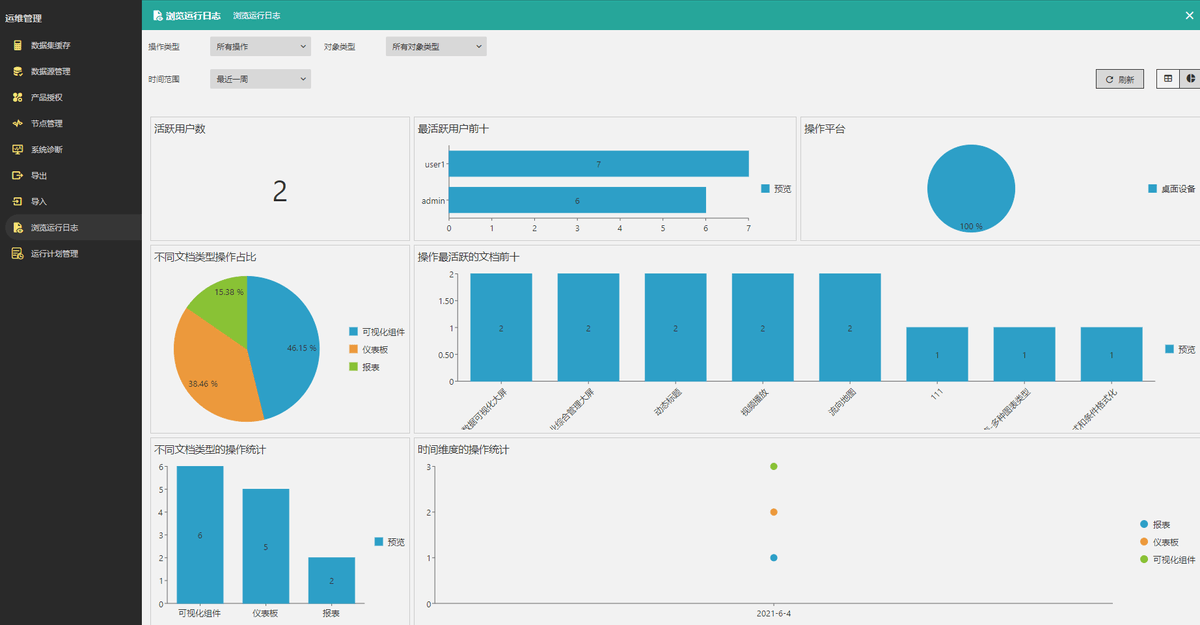Open 产品授权 via its sidebar icon
Screen dimensions: 1200x625
click(17, 97)
